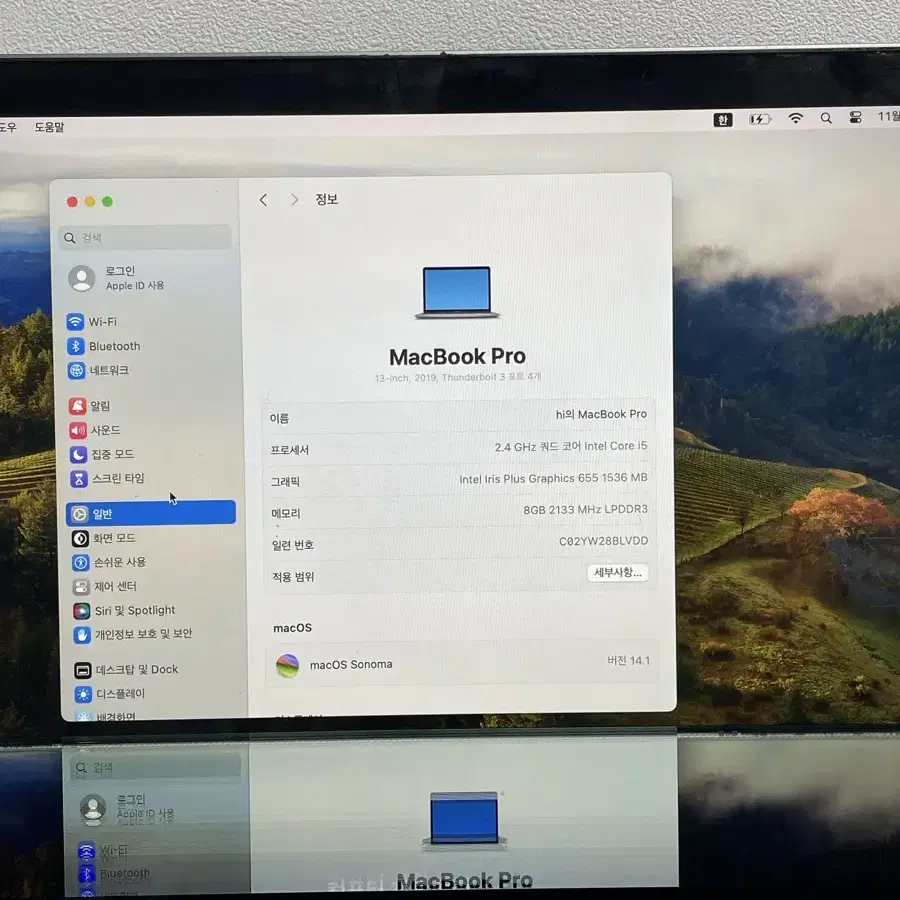Viewport: 900px width, 900px height.
Task: Open Spotlight search icon in menu bar
Action: (826, 118)
